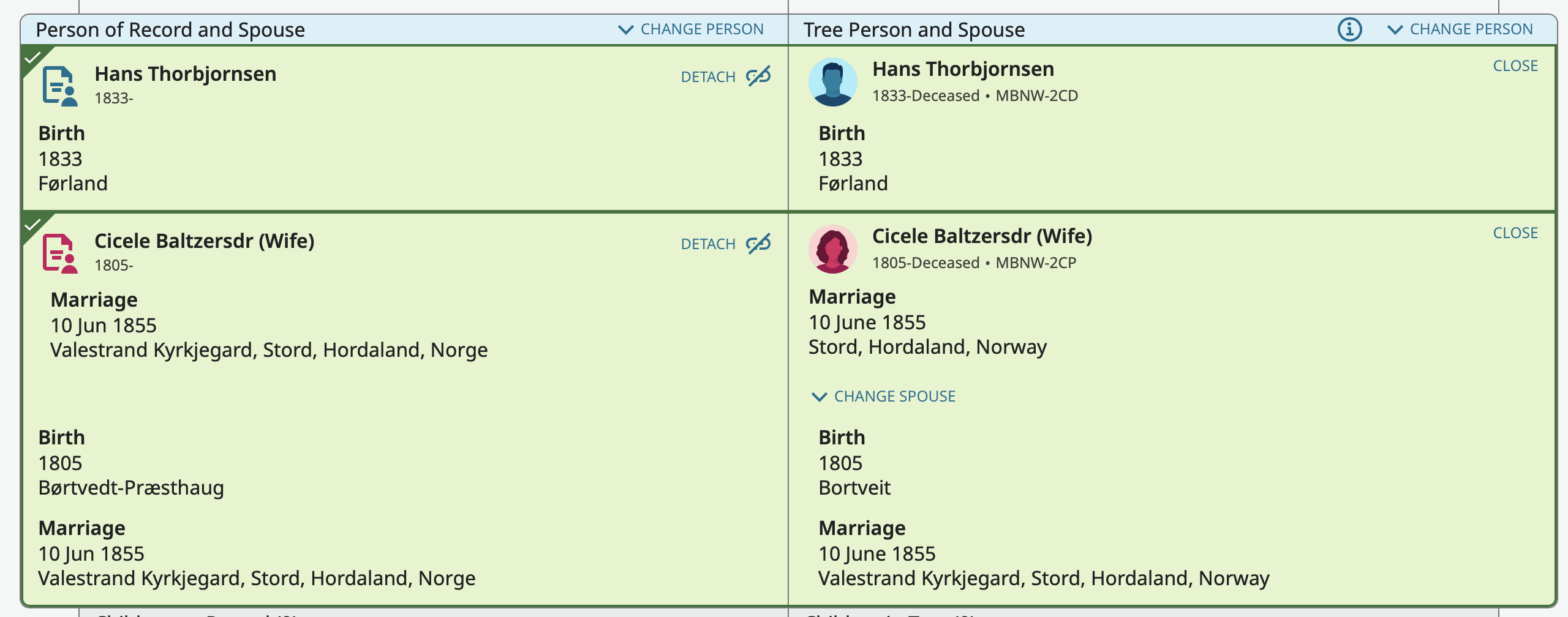Close the Hans Thorbjornsen tree person panel
1568x617 pixels.
[x=1515, y=66]
